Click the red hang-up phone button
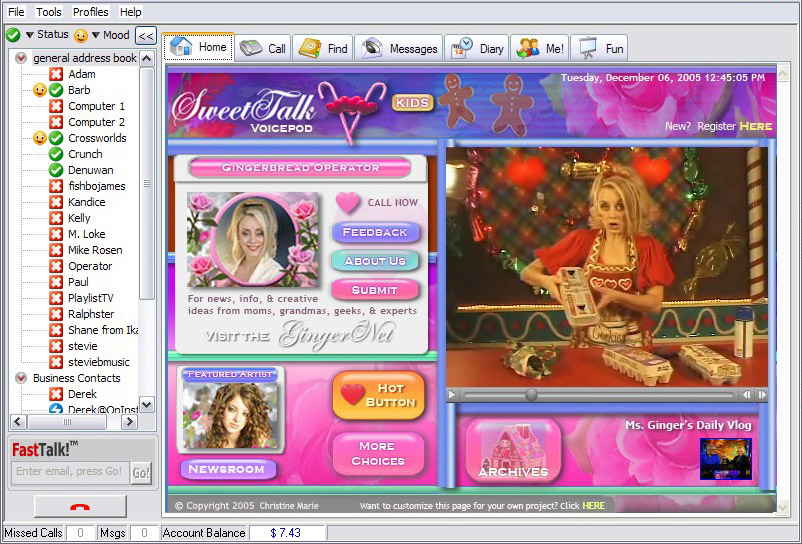This screenshot has height=544, width=802. click(x=80, y=505)
